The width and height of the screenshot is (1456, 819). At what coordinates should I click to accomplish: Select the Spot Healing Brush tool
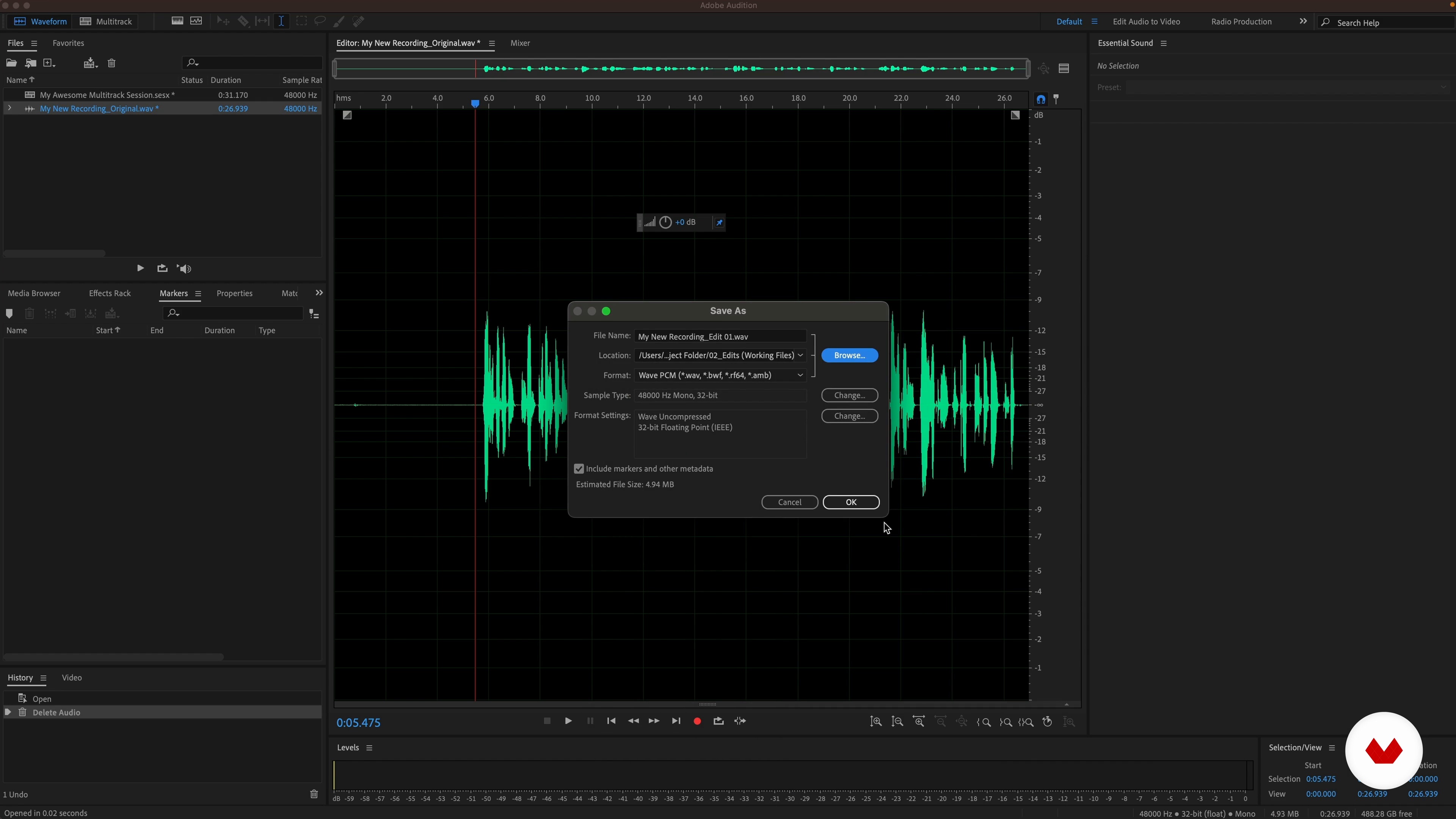(358, 22)
